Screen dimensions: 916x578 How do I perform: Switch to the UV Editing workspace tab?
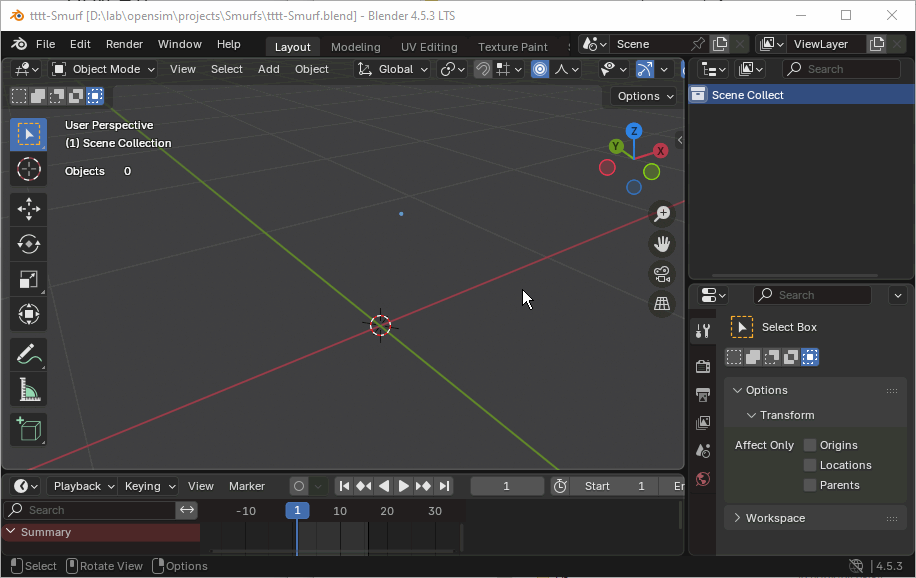(429, 47)
